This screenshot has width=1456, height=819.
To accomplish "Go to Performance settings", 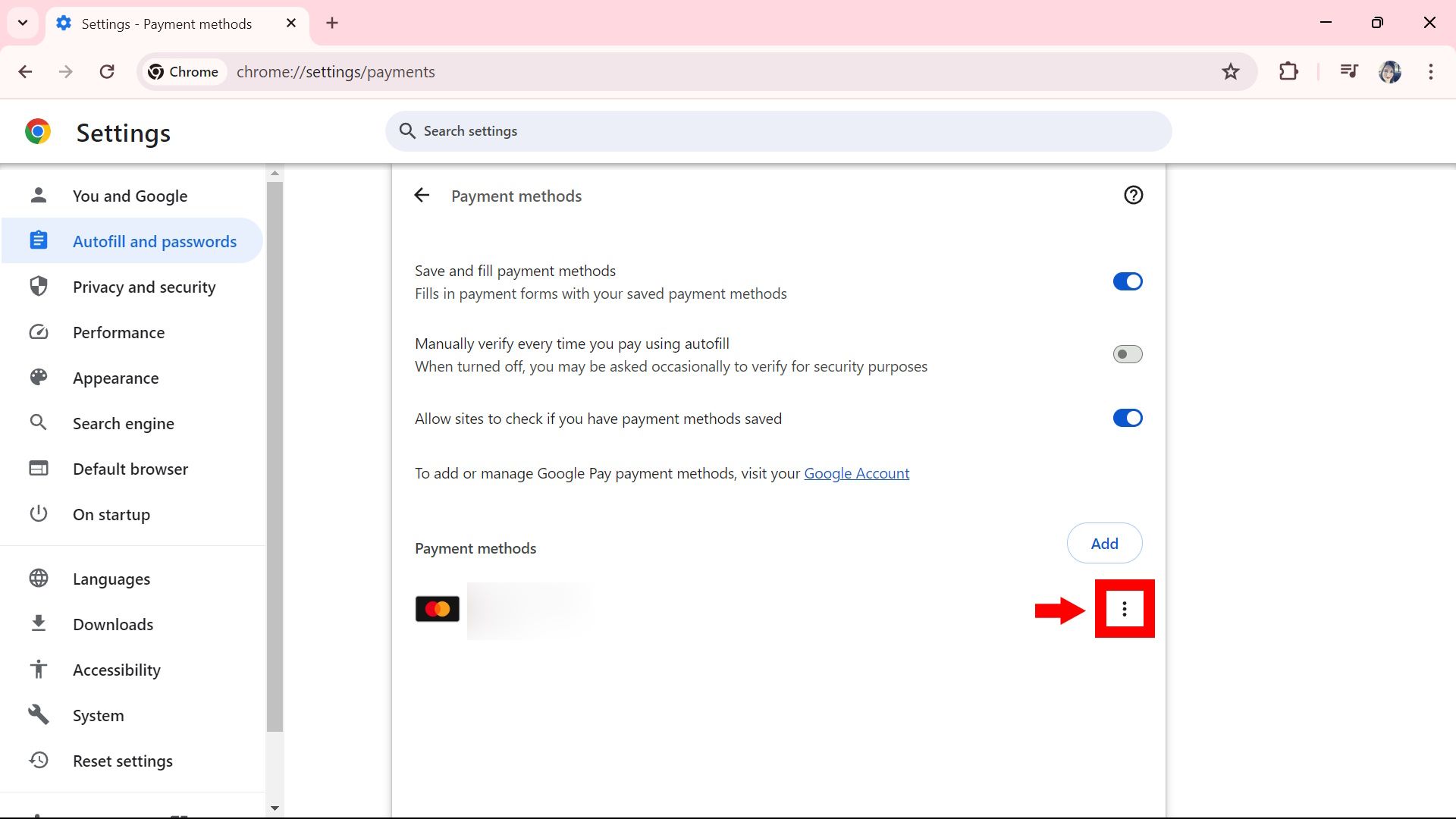I will [133, 332].
